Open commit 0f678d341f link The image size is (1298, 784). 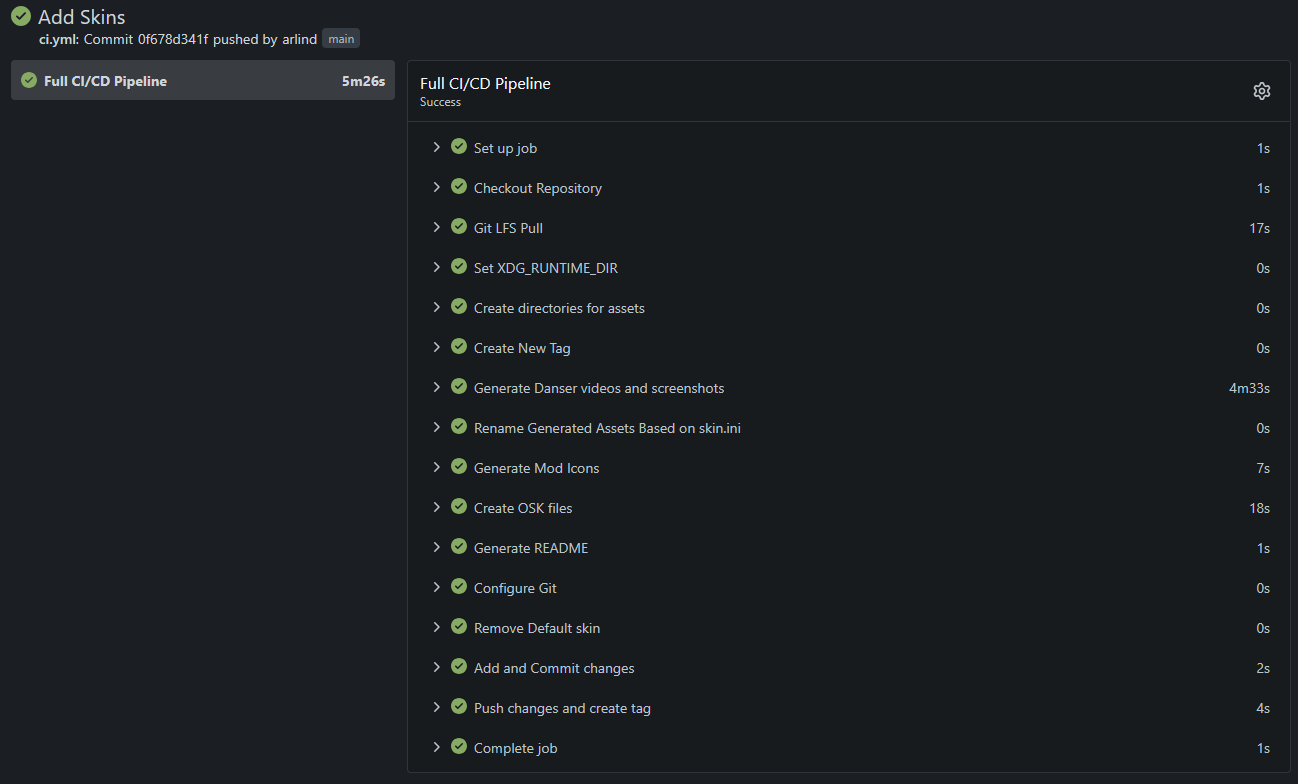click(x=173, y=40)
